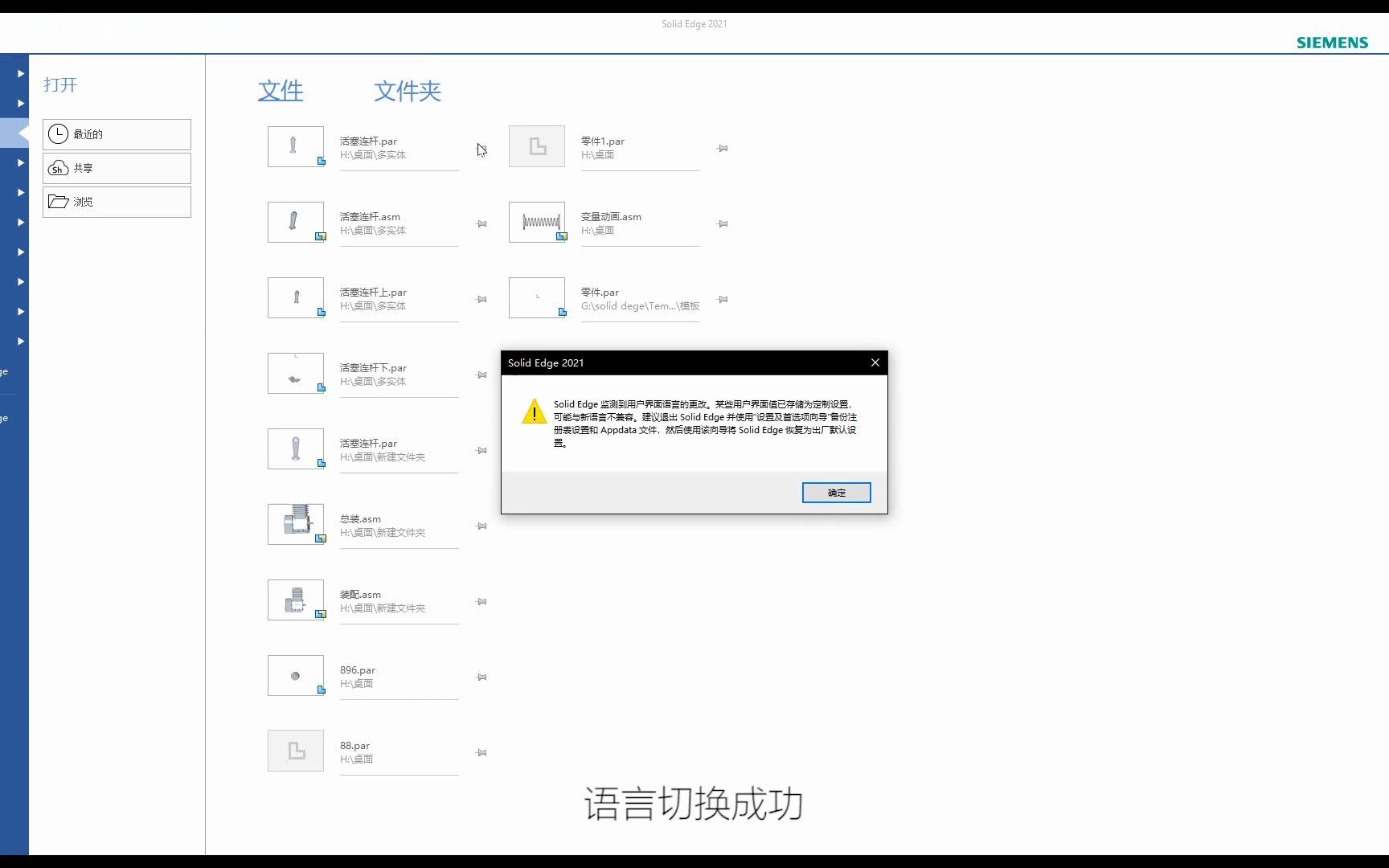This screenshot has height=868, width=1389.
Task: Open thumbnail of 活塞连杆.asm assembly
Action: 296,222
